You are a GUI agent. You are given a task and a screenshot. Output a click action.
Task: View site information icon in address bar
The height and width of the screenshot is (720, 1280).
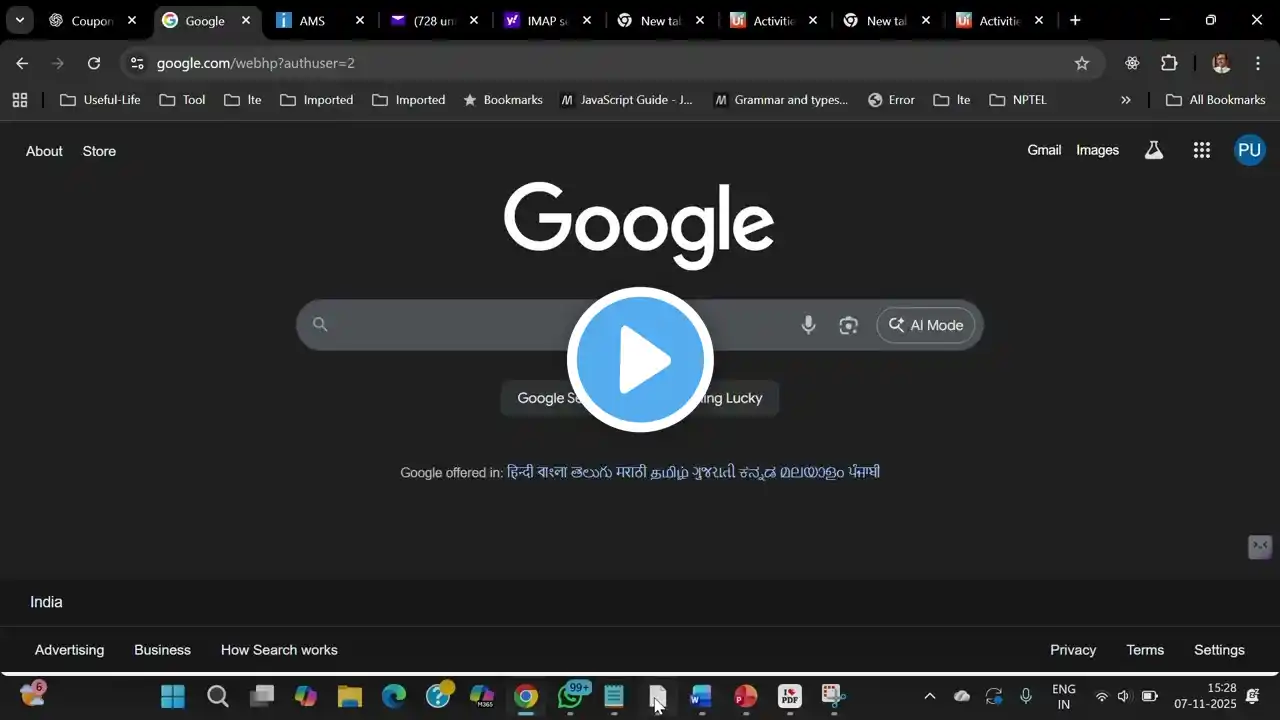(137, 63)
